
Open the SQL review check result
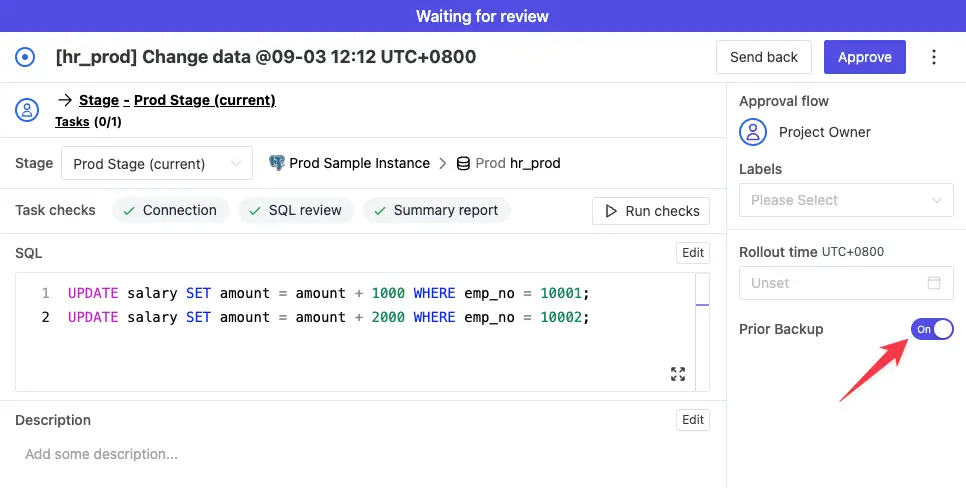click(x=296, y=210)
